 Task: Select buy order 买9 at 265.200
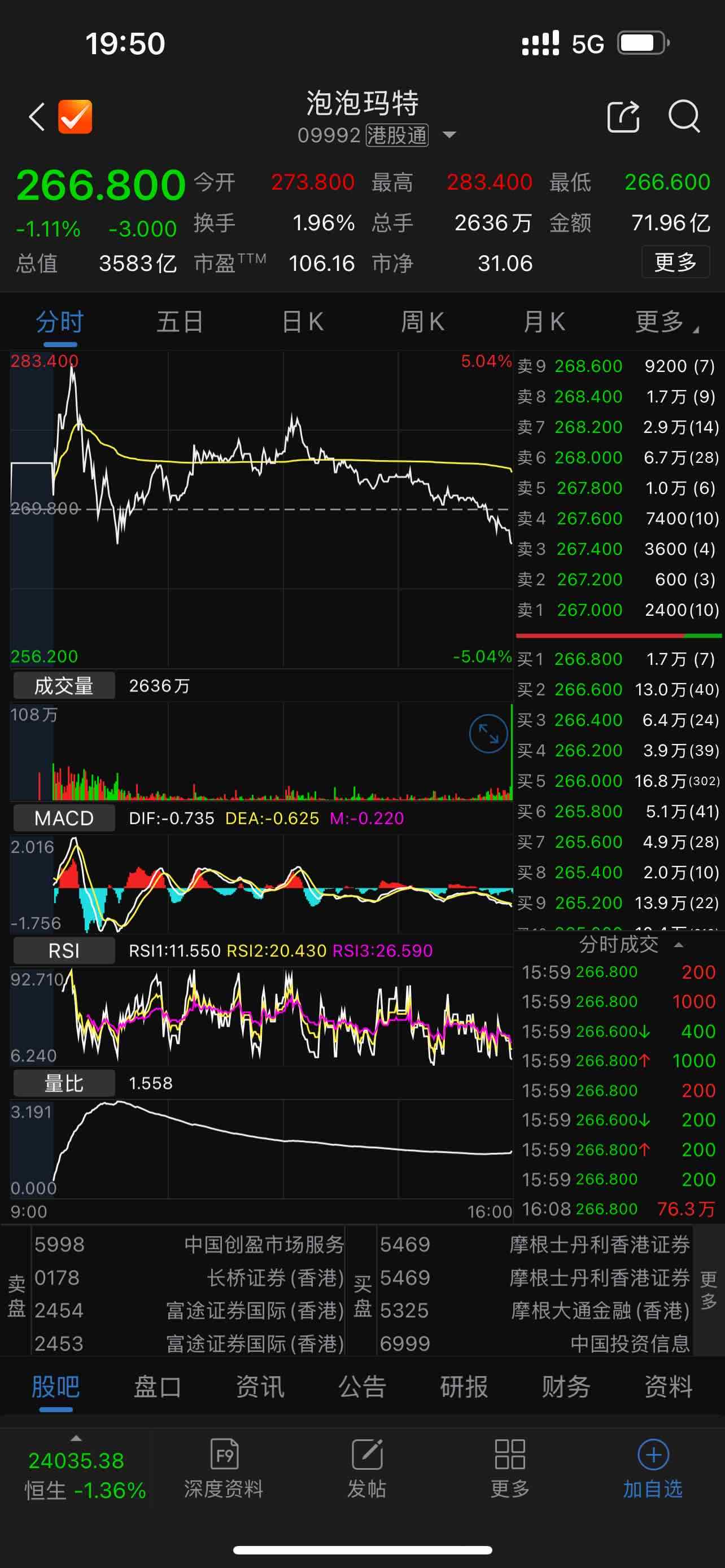pyautogui.click(x=618, y=902)
